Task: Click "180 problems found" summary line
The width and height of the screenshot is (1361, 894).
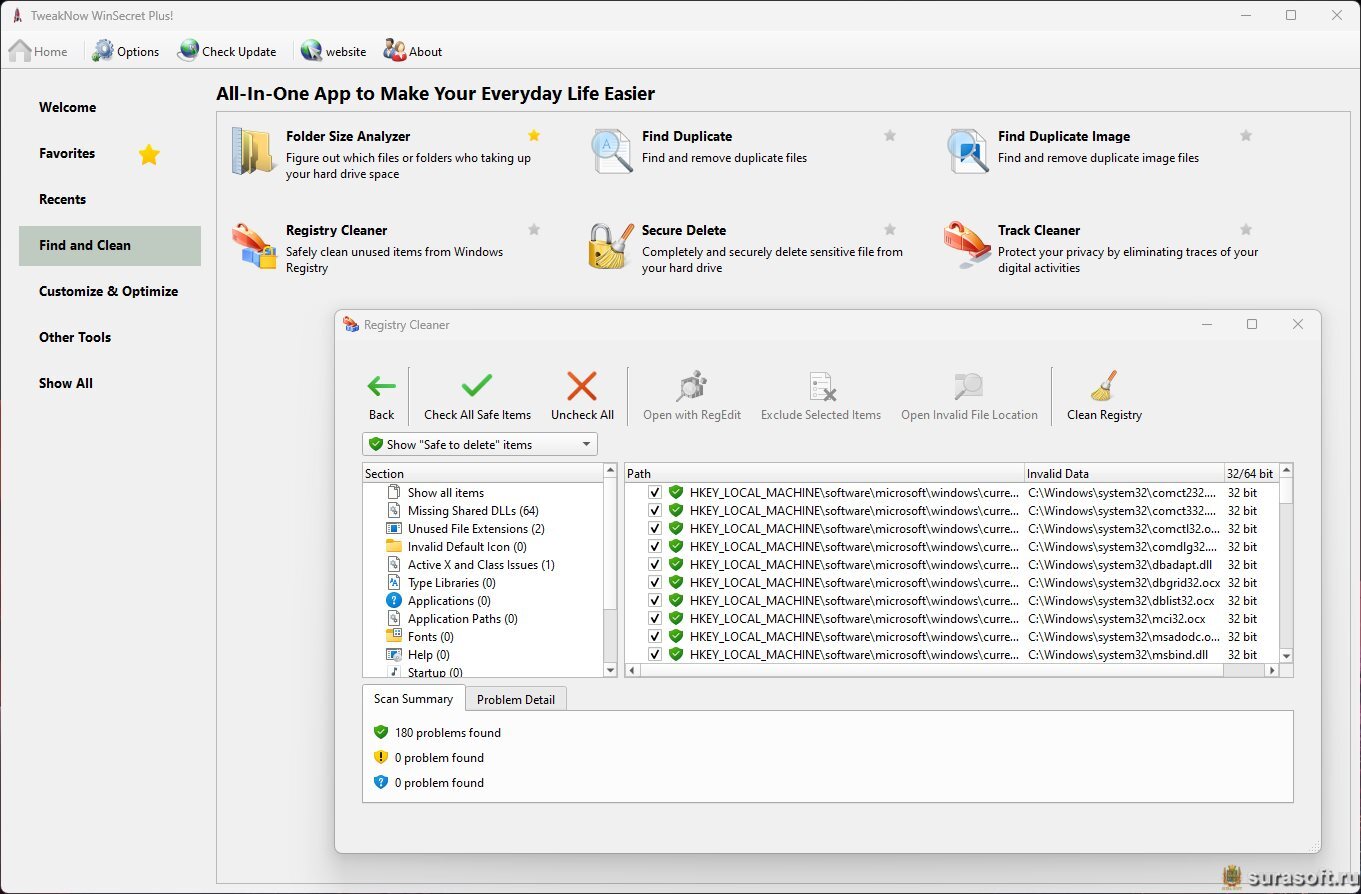Action: pyautogui.click(x=448, y=732)
